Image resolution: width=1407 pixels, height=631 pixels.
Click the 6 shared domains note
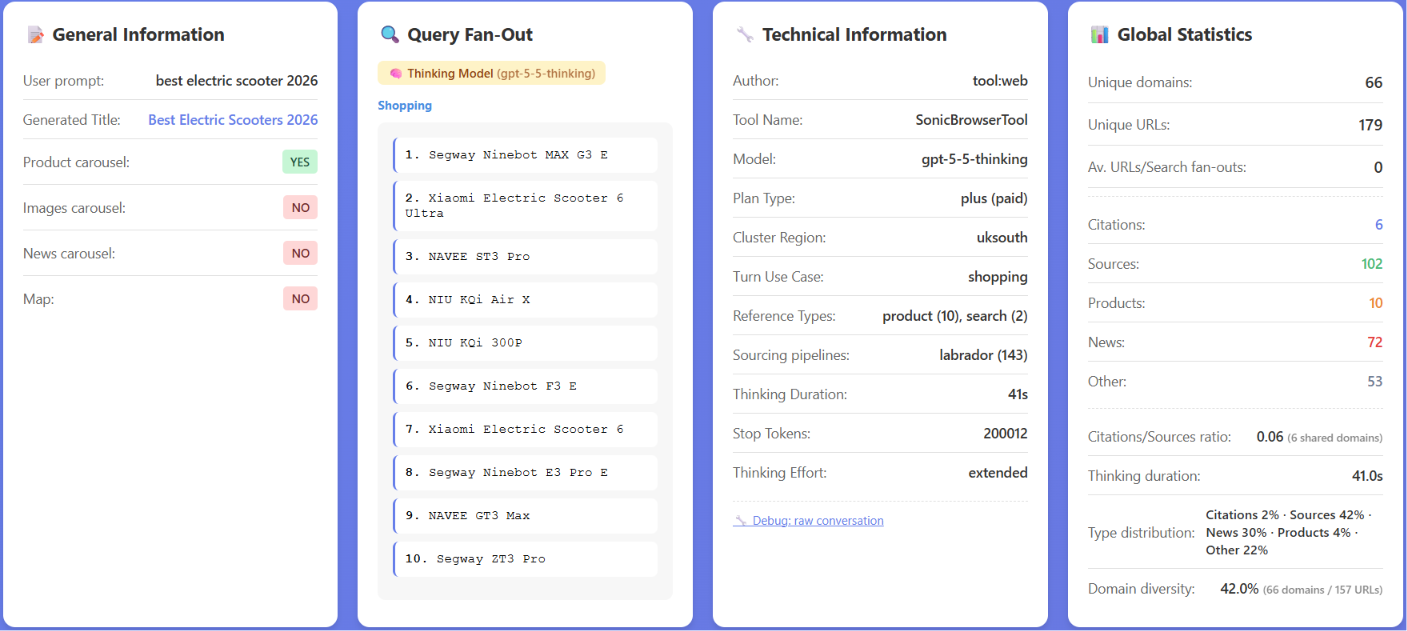1335,438
